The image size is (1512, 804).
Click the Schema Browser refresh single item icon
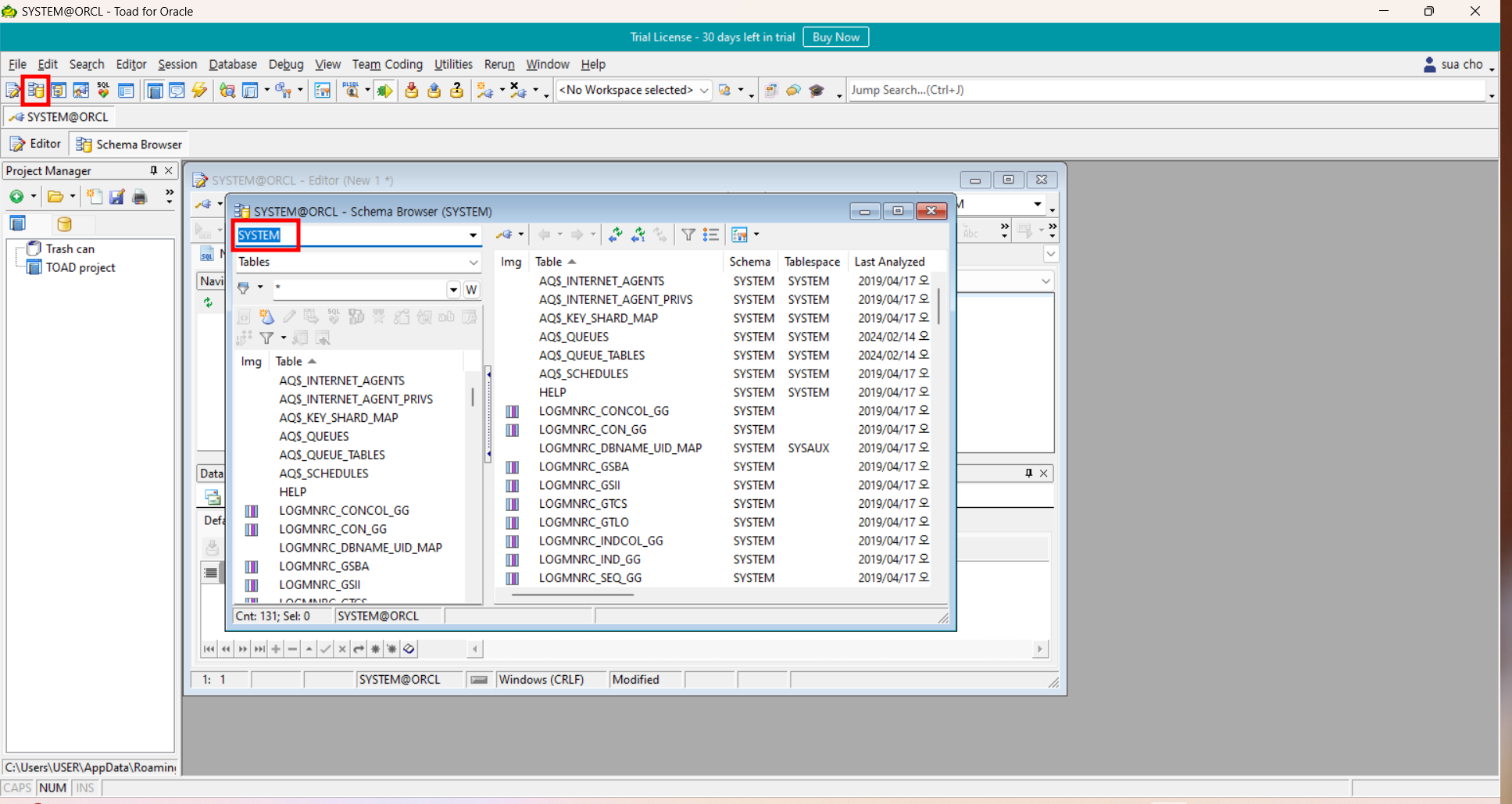(x=638, y=234)
